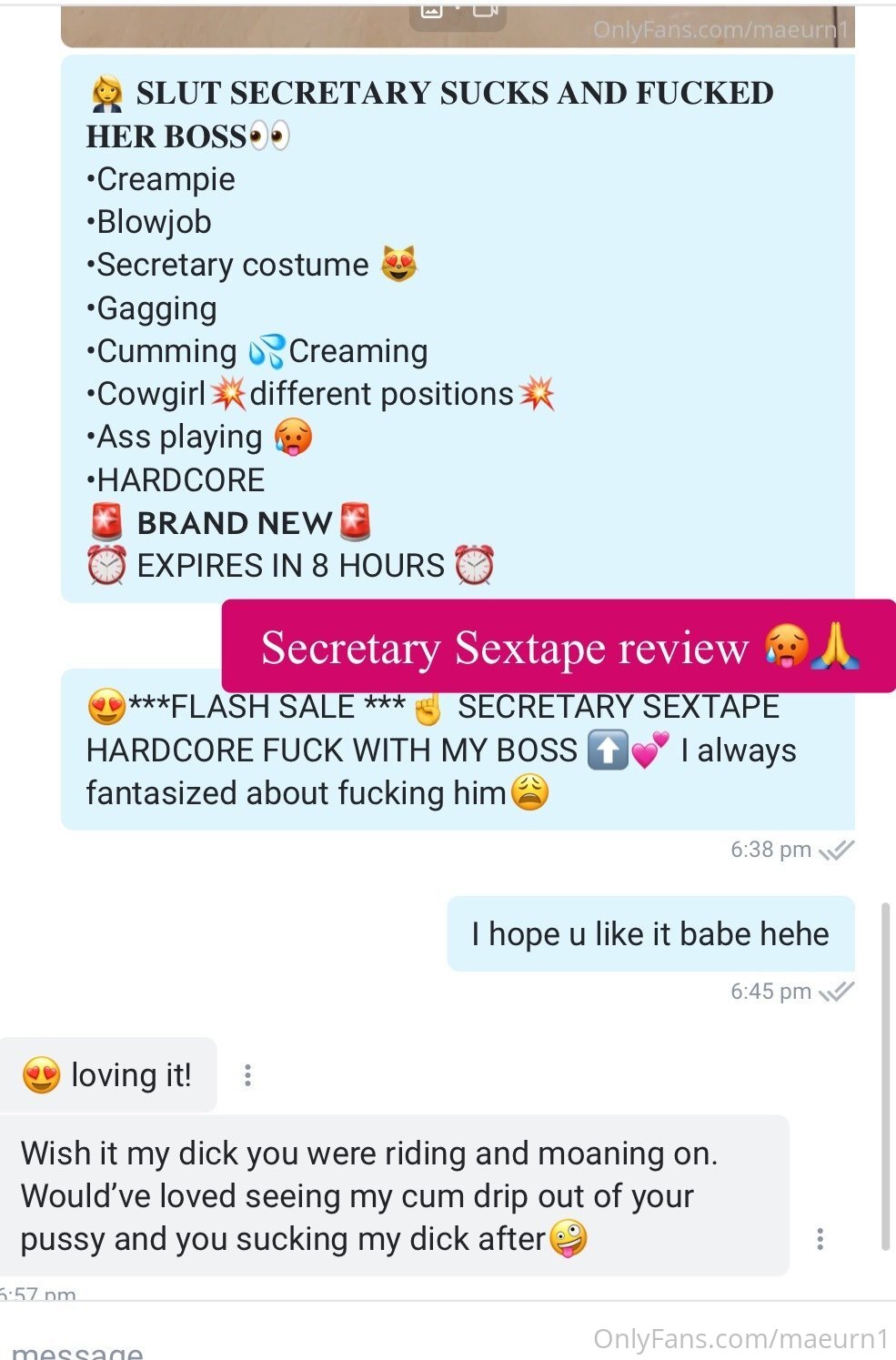Image resolution: width=896 pixels, height=1360 pixels.
Task: Open the OnlyFans.com/maeurn1 link at the bottom
Action: click(740, 1339)
